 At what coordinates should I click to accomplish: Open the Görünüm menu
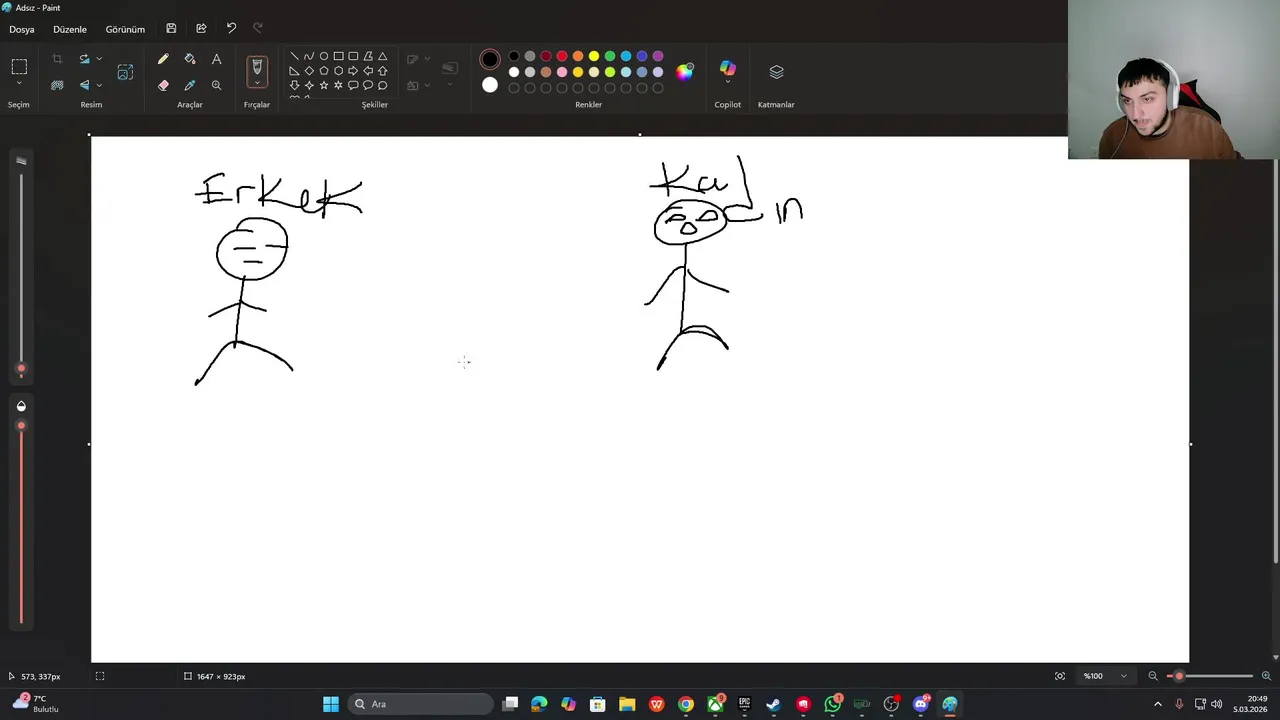(125, 29)
